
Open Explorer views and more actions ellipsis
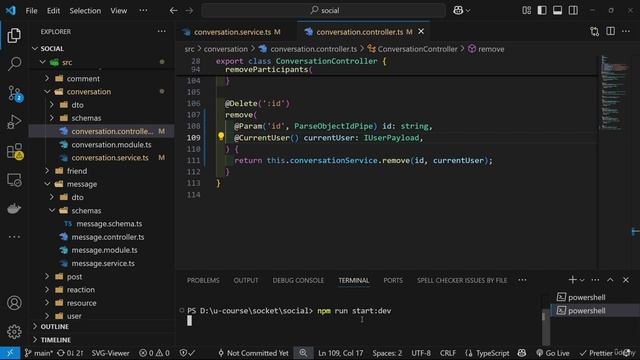[x=162, y=31]
